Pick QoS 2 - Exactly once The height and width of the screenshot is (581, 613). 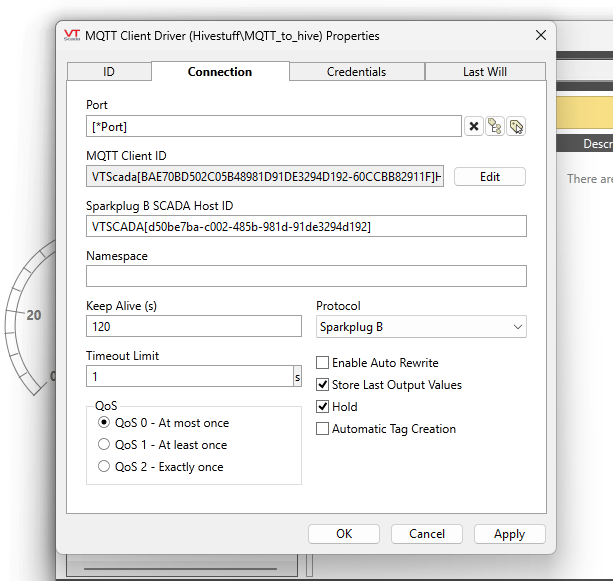pos(104,467)
